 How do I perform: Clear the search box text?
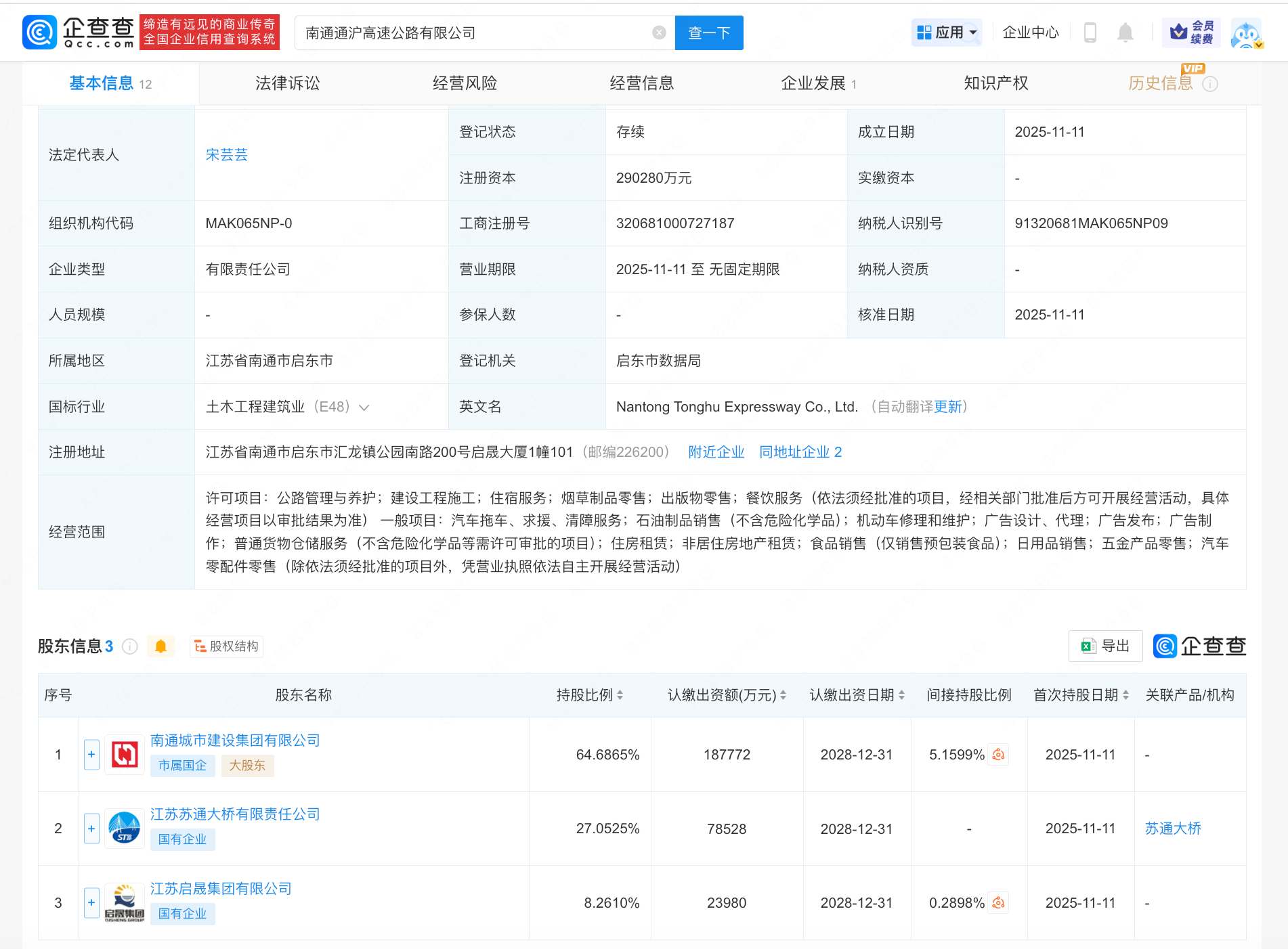658,32
